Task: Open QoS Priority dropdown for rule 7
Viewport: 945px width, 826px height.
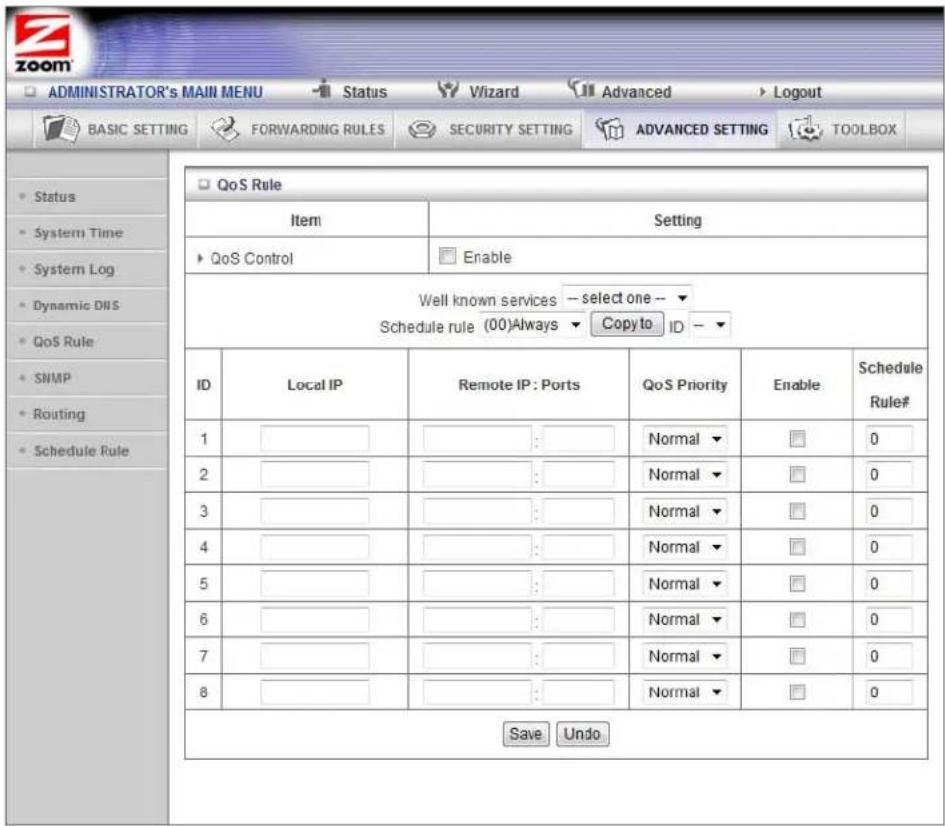Action: (684, 655)
